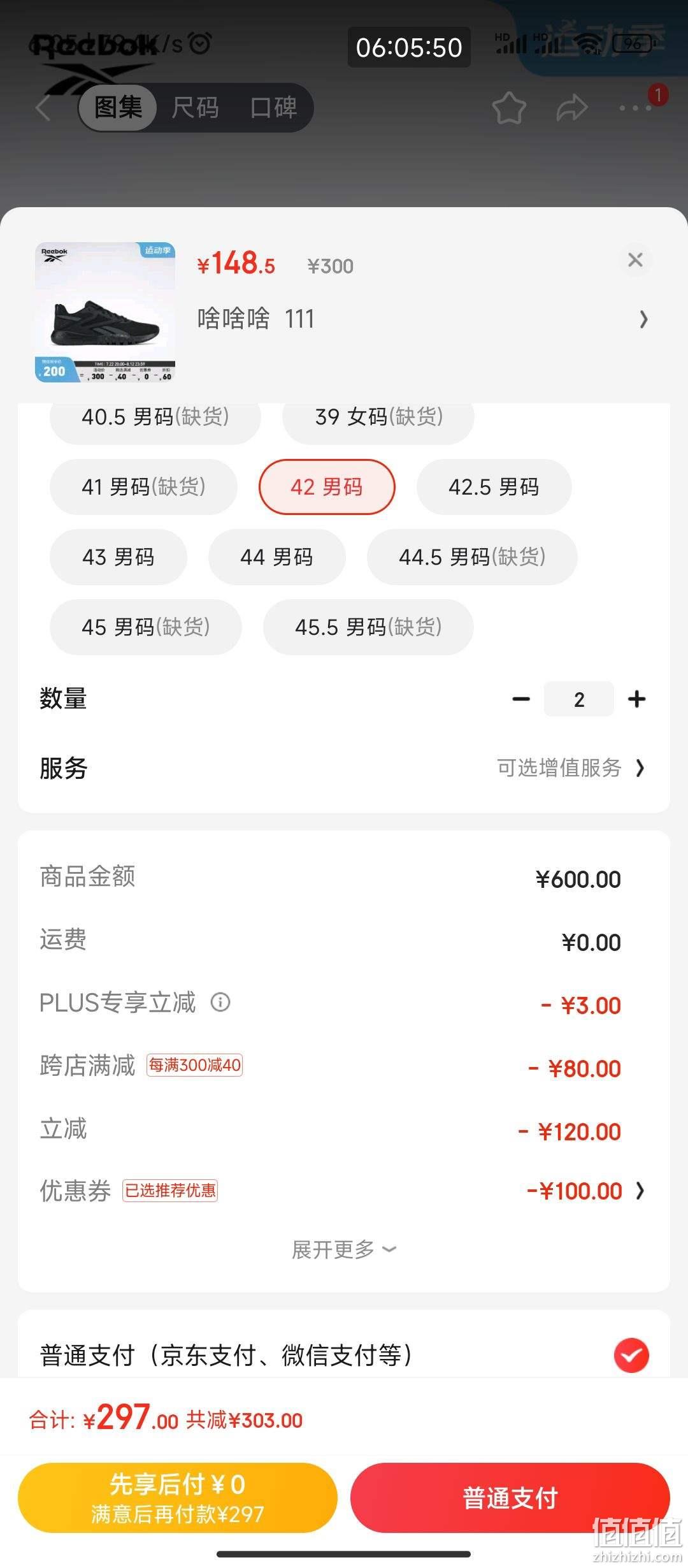The image size is (688, 1568).
Task: Decrease quantity with minus icon
Action: (521, 699)
